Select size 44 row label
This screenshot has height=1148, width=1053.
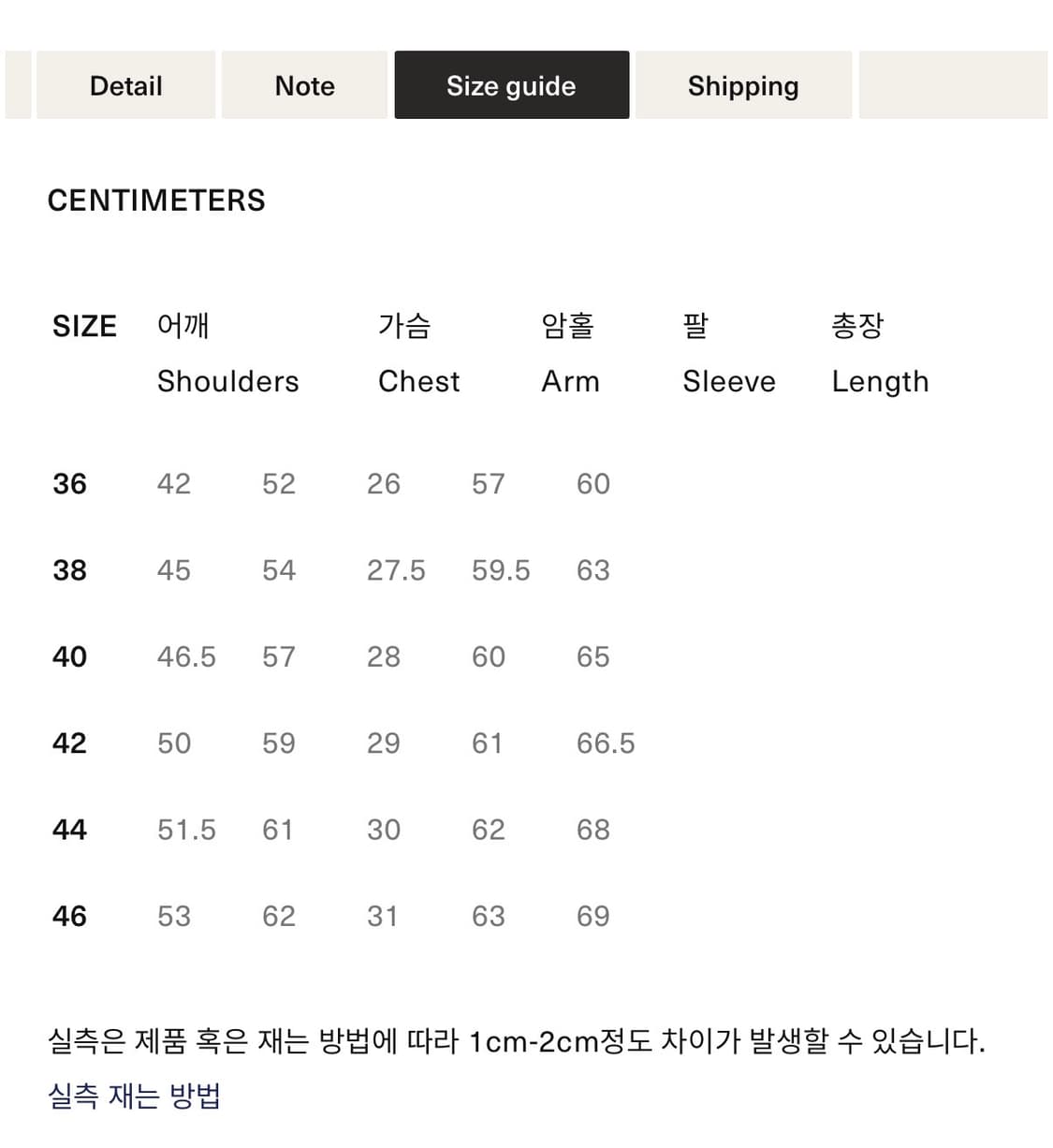coord(69,829)
